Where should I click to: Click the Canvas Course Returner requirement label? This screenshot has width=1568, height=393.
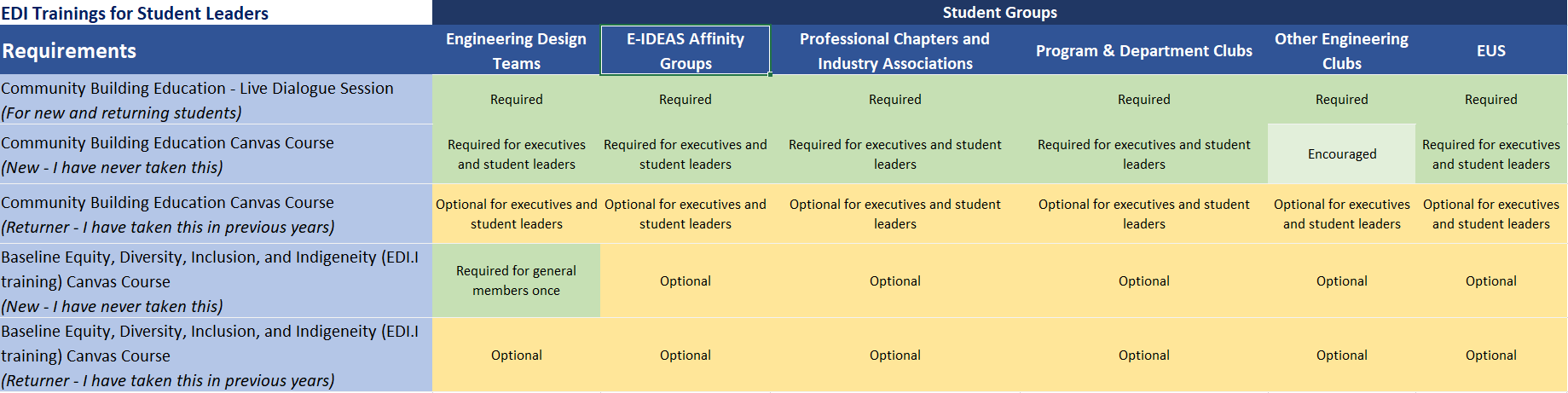coord(216,214)
